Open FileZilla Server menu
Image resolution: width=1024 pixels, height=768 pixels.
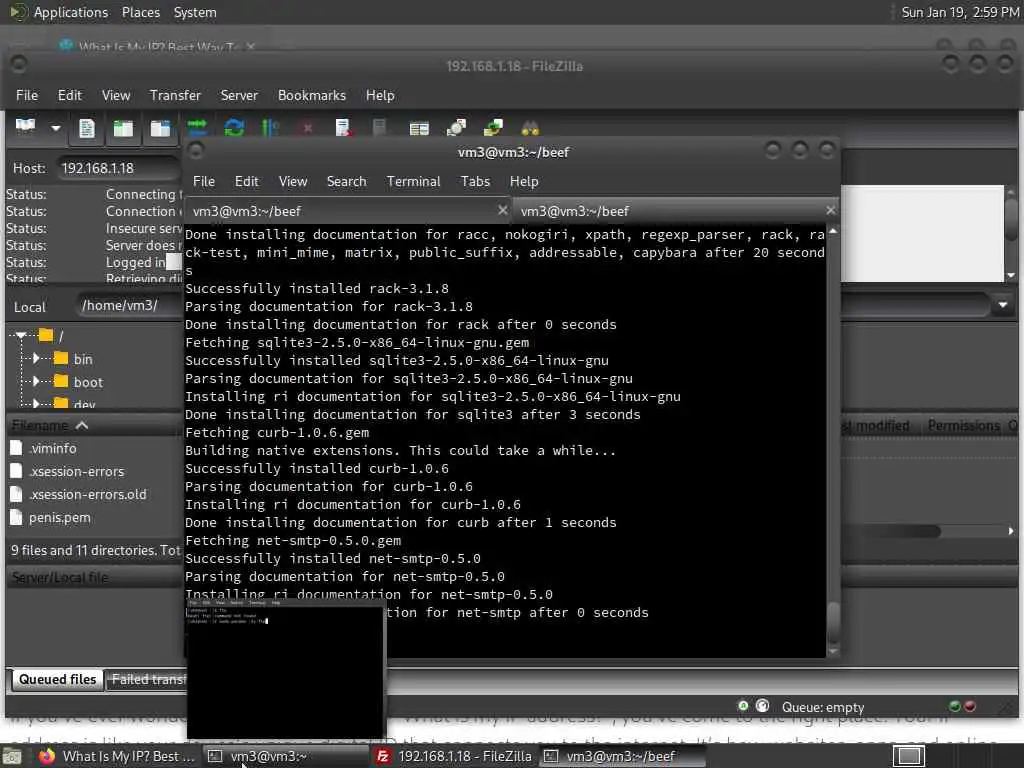tap(239, 95)
